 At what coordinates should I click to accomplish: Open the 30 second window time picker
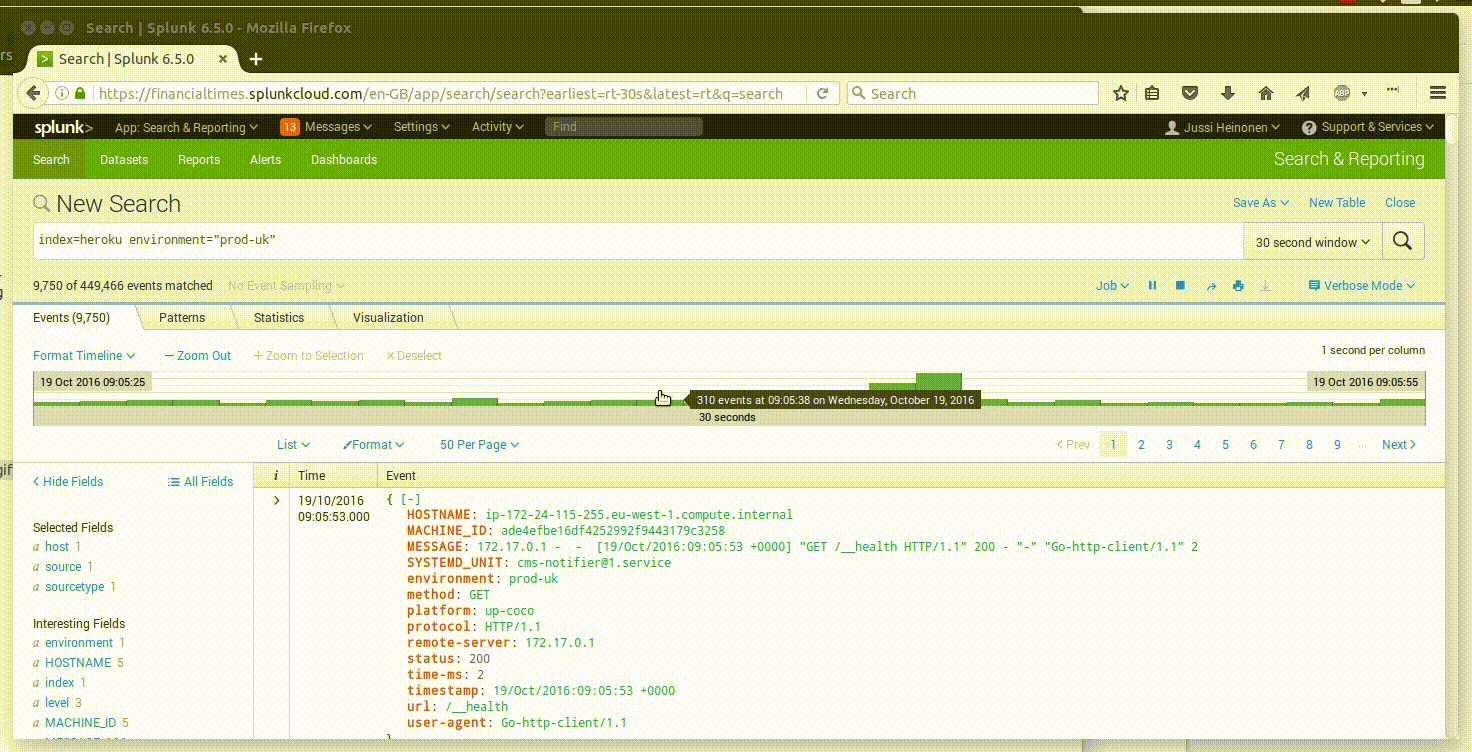click(x=1311, y=241)
